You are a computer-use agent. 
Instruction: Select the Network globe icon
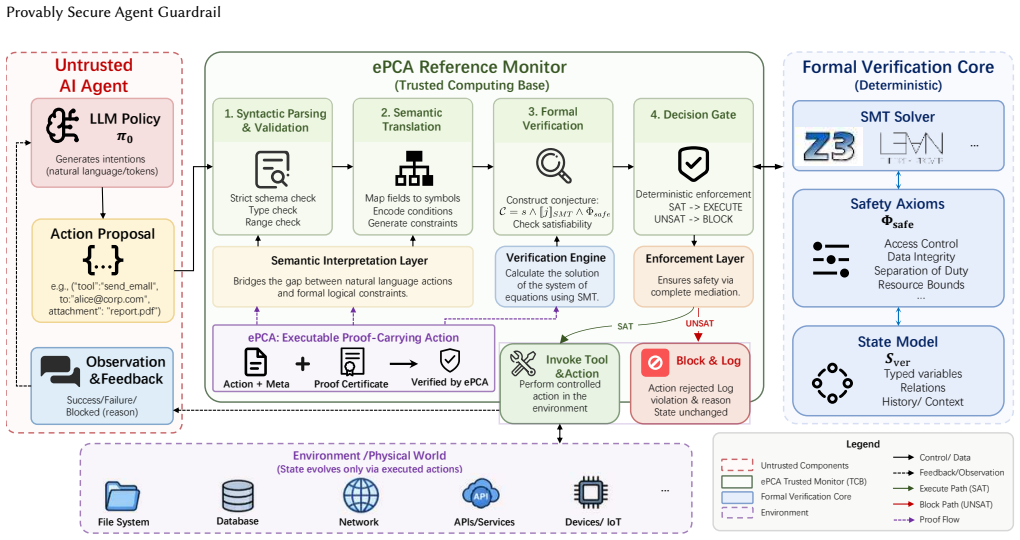[x=360, y=496]
